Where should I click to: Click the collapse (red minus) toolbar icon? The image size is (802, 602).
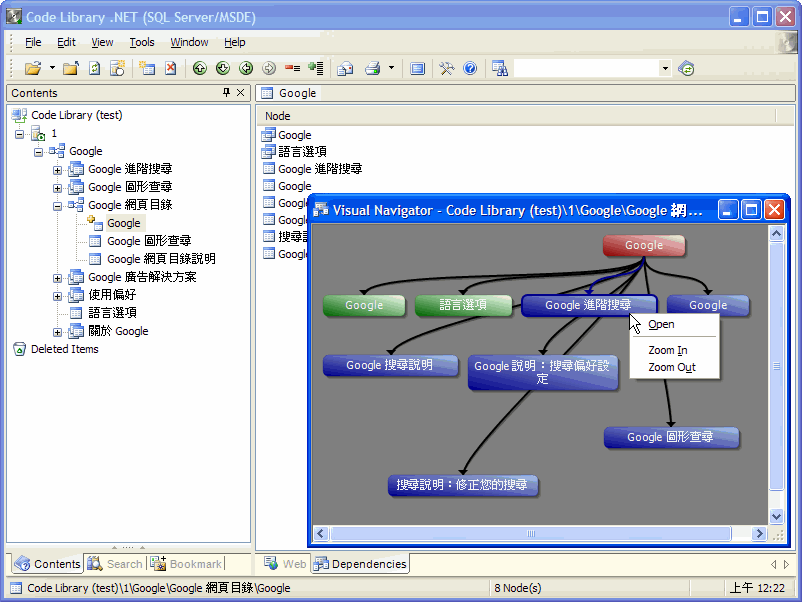(293, 68)
